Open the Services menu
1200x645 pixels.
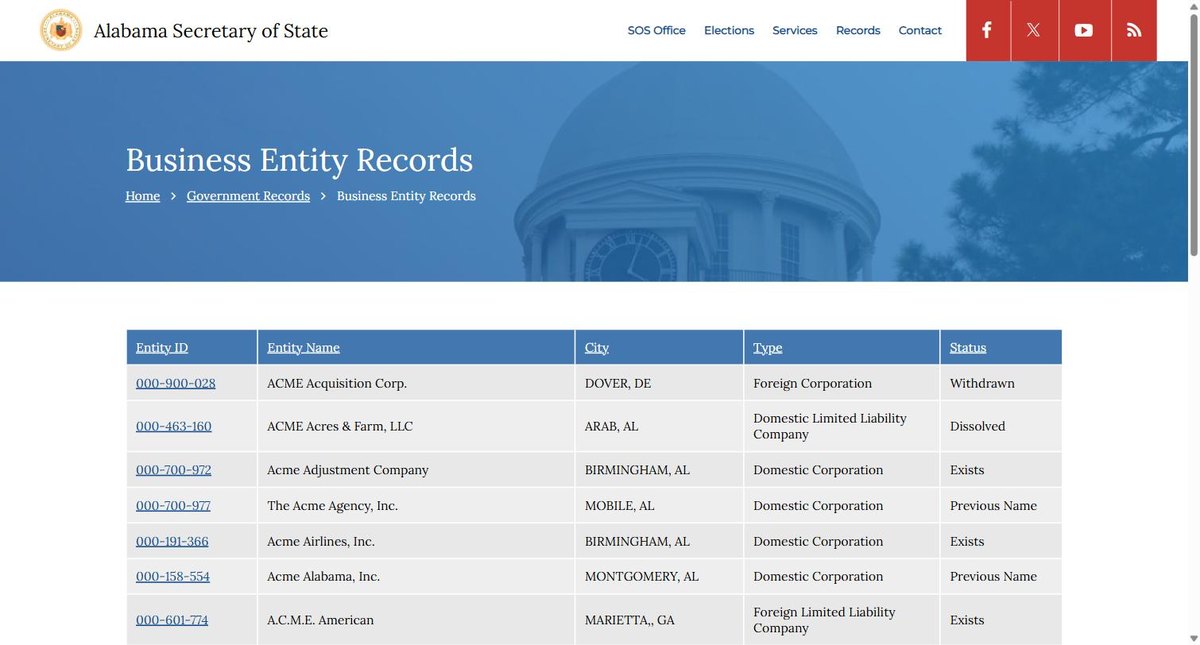[795, 30]
